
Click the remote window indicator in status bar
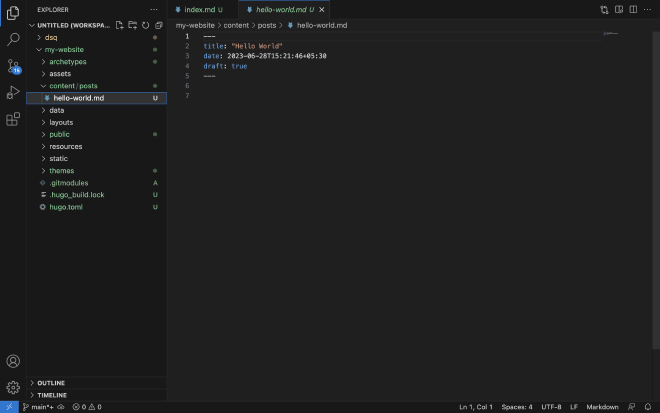pos(9,407)
